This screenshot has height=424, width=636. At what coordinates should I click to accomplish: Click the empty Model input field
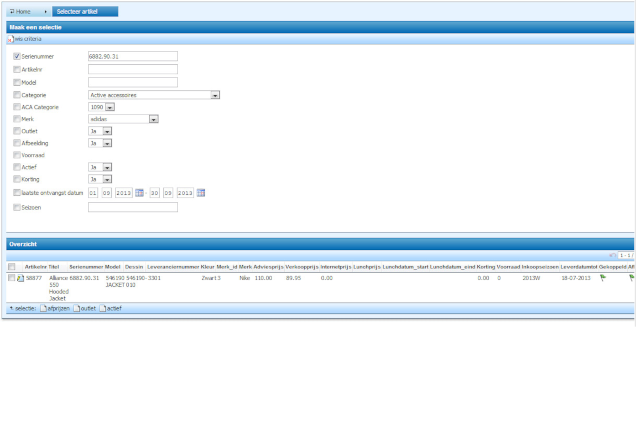(x=133, y=82)
